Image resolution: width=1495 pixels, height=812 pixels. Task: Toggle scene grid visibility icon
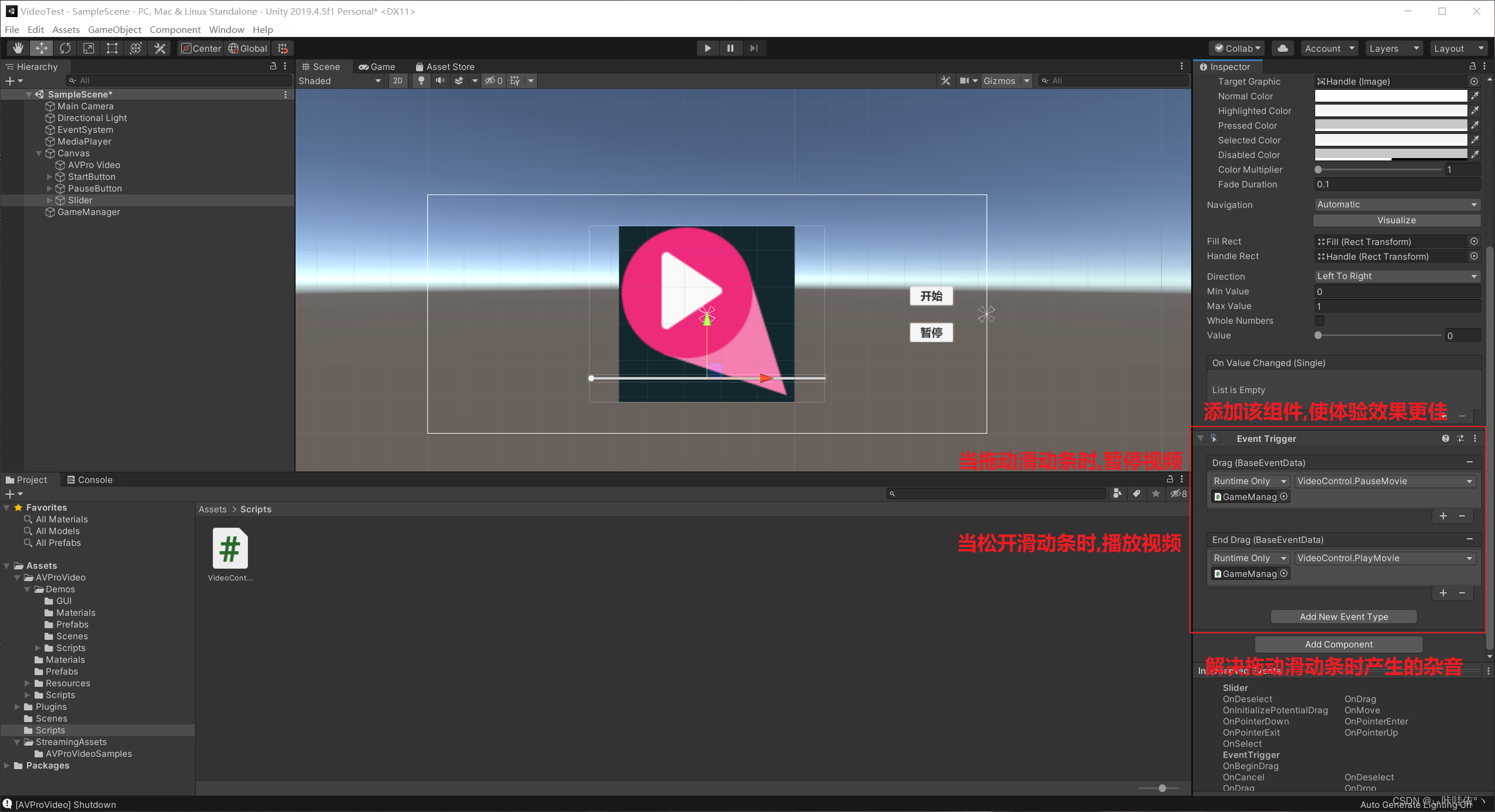(x=515, y=80)
